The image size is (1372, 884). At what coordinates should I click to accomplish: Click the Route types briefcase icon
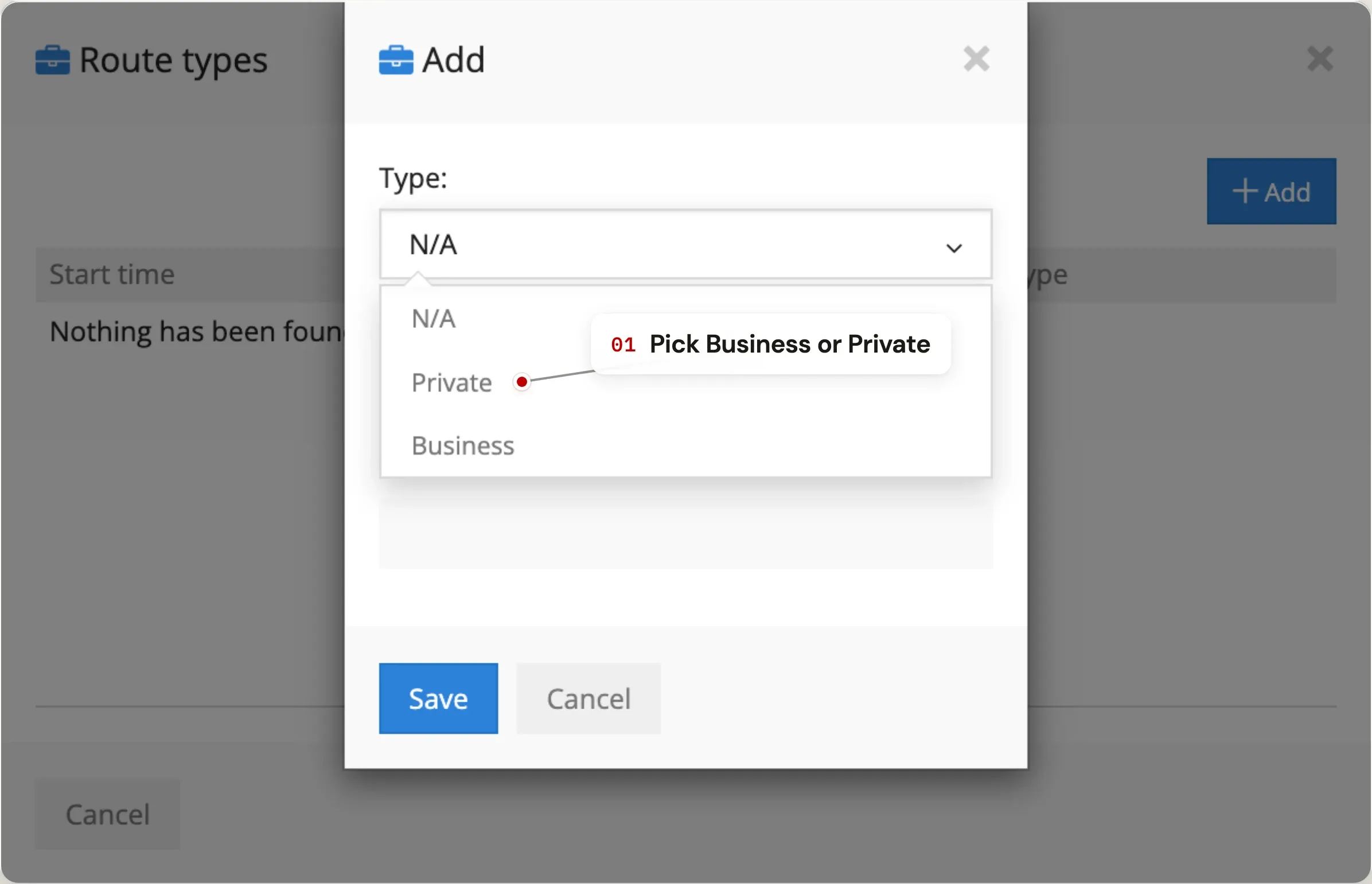52,60
